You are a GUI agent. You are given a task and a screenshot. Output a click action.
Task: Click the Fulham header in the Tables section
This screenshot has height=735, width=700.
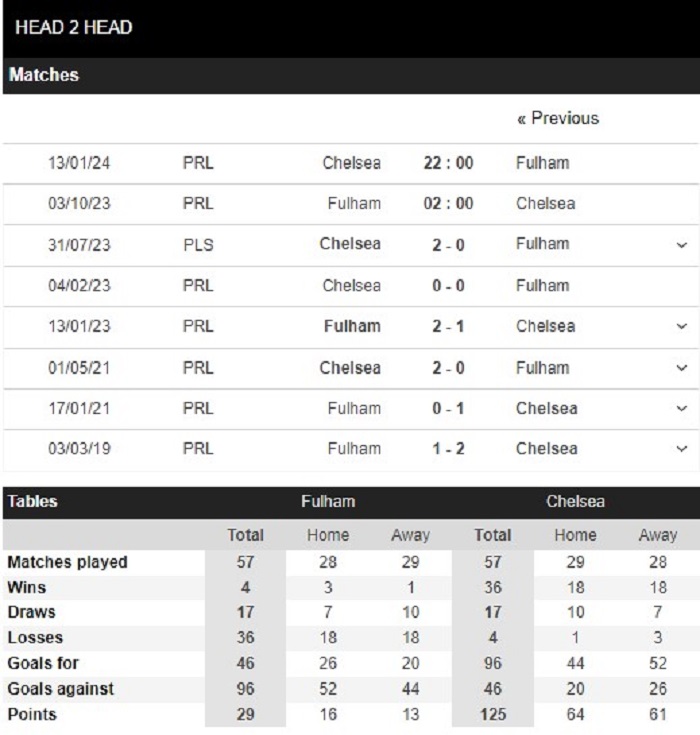pos(328,502)
